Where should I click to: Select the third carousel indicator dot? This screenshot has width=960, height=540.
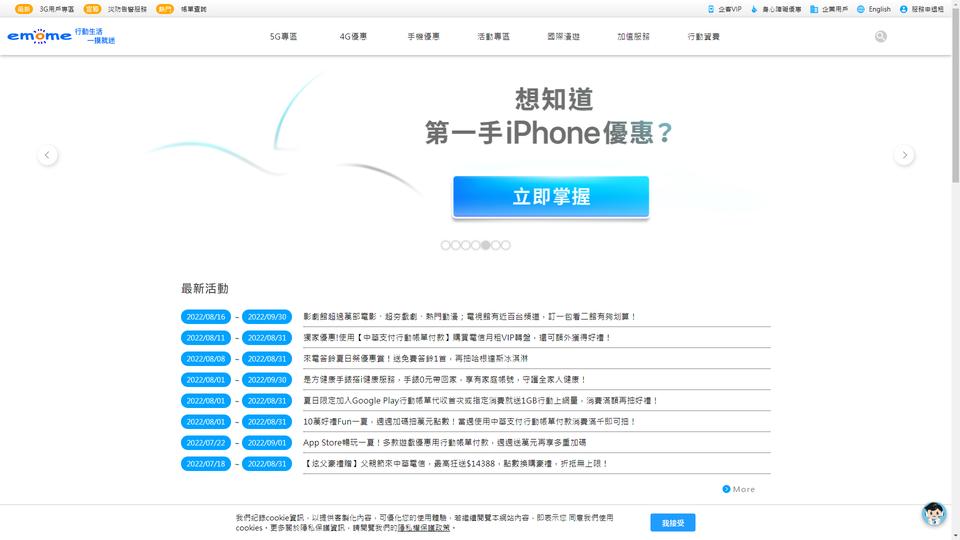466,245
